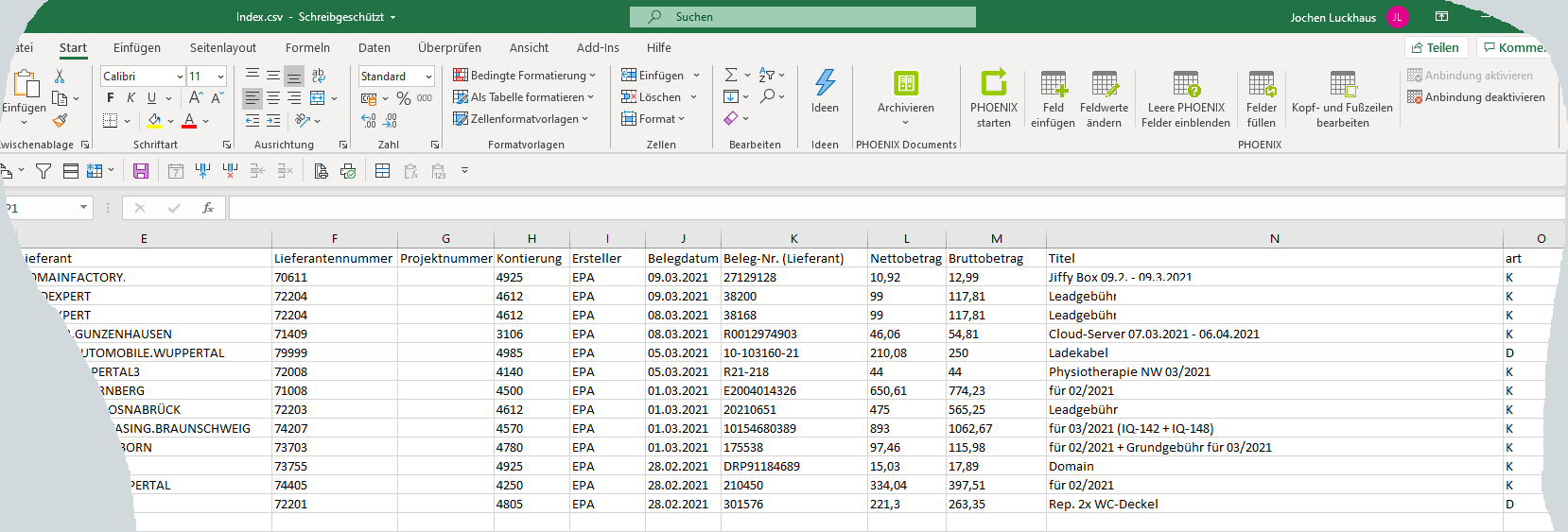Click the decrease decimal places icon
The width and height of the screenshot is (1568, 532).
(391, 121)
